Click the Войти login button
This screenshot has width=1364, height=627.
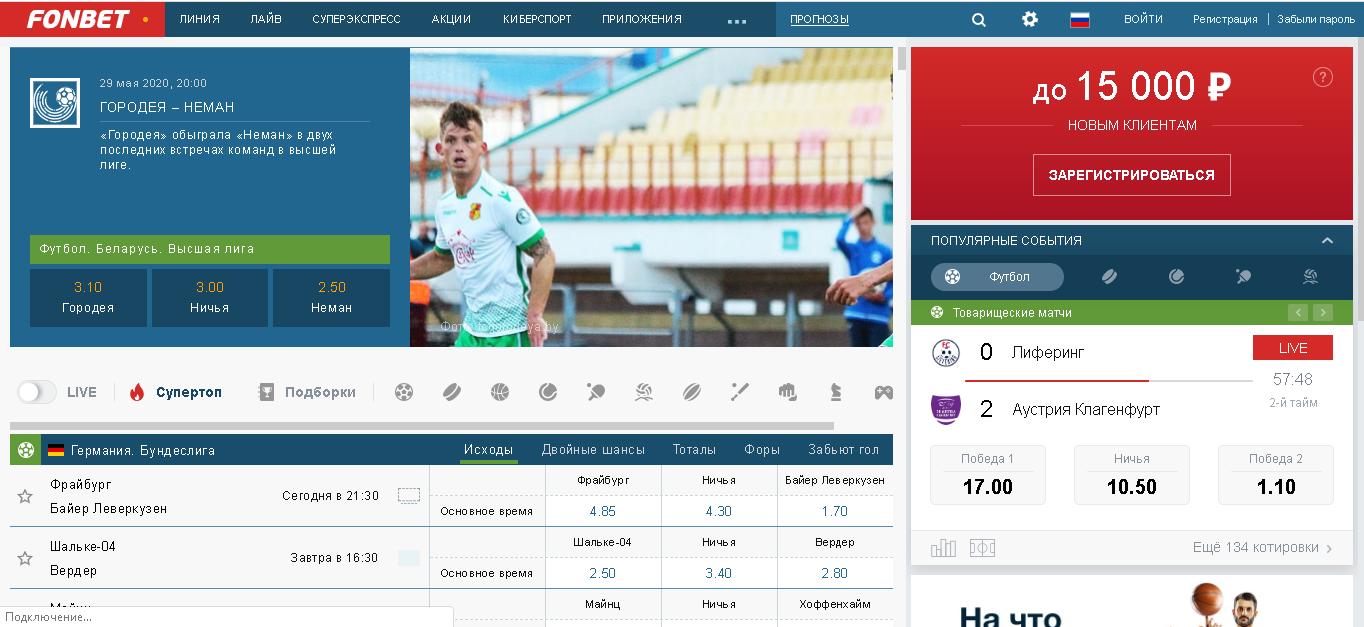click(1143, 19)
